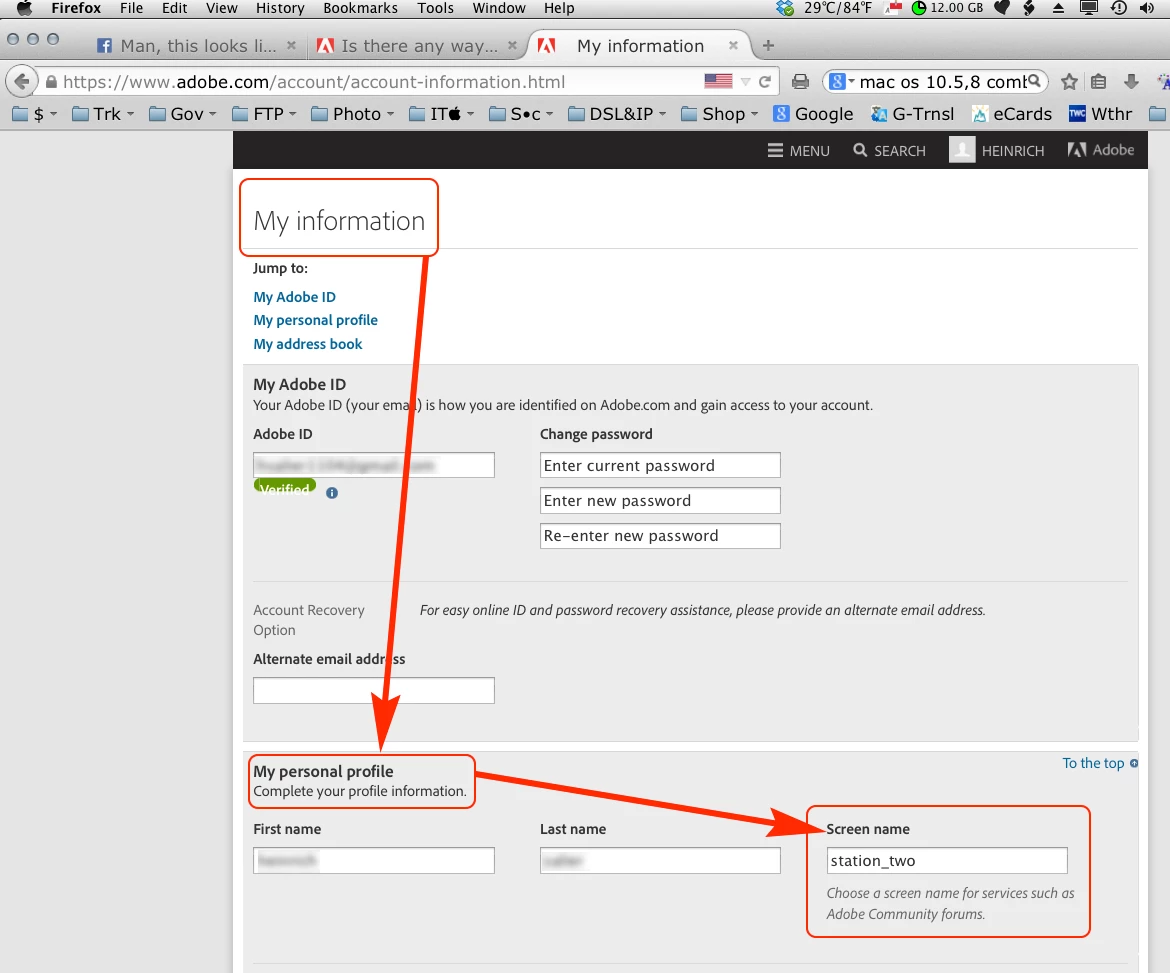Jump to My address book link

[x=307, y=344]
